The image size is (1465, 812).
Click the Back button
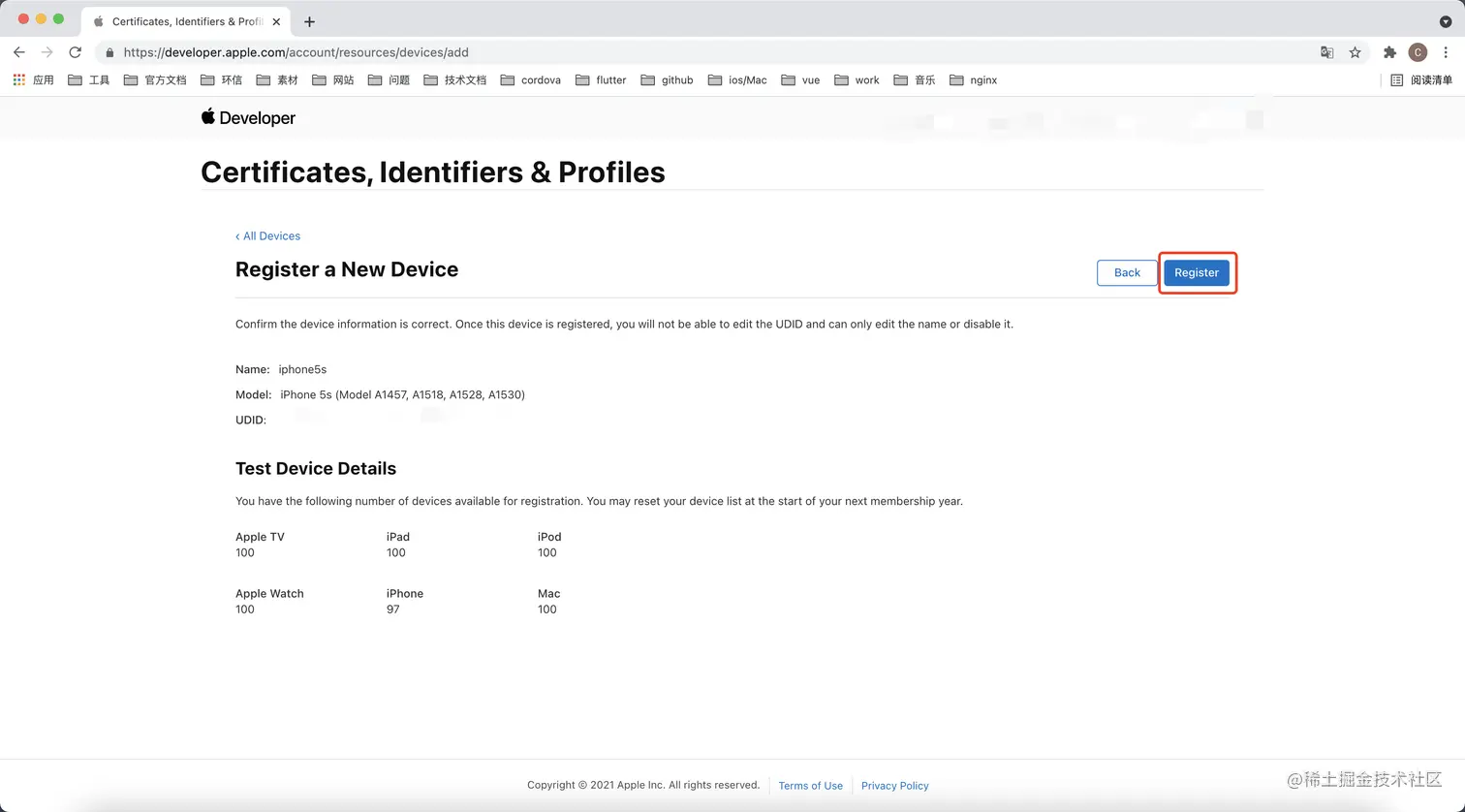[1127, 273]
